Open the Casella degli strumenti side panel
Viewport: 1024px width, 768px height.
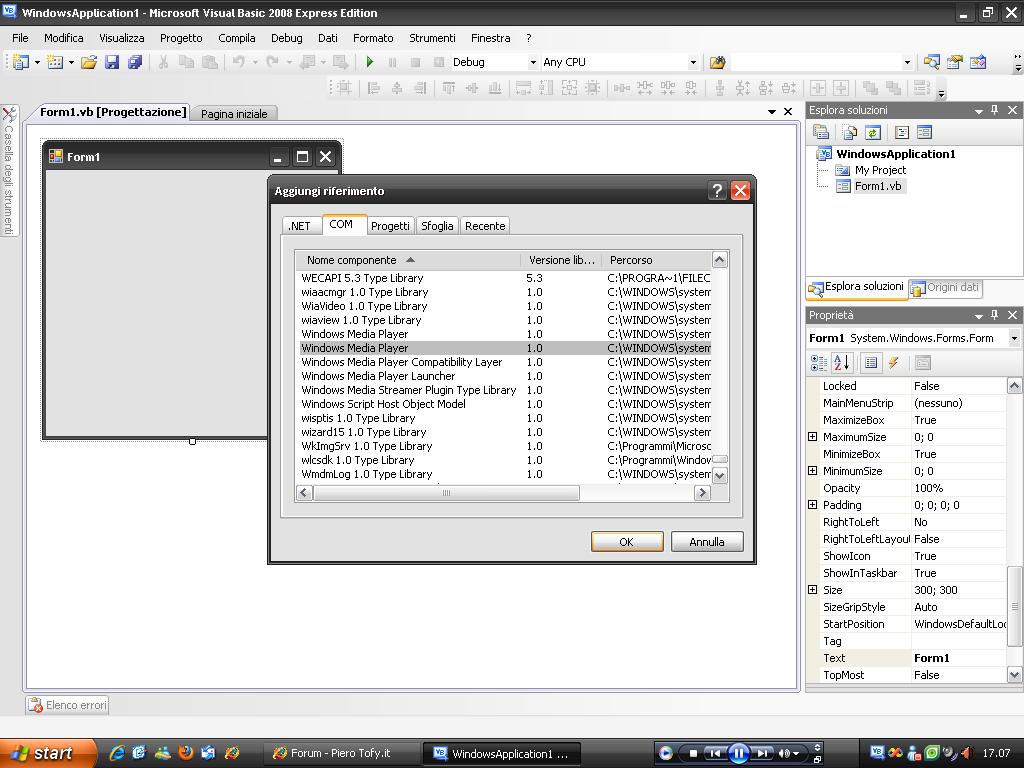9,170
